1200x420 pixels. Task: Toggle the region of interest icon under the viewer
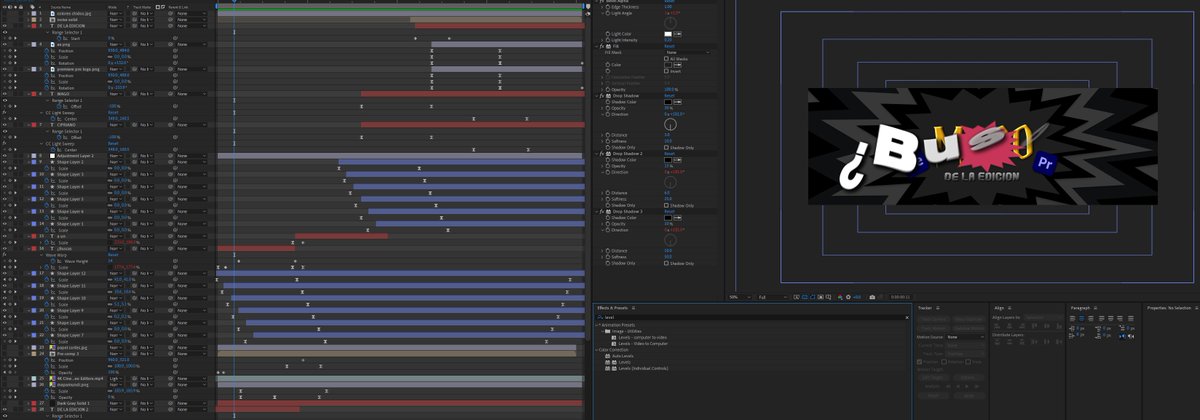coord(820,297)
